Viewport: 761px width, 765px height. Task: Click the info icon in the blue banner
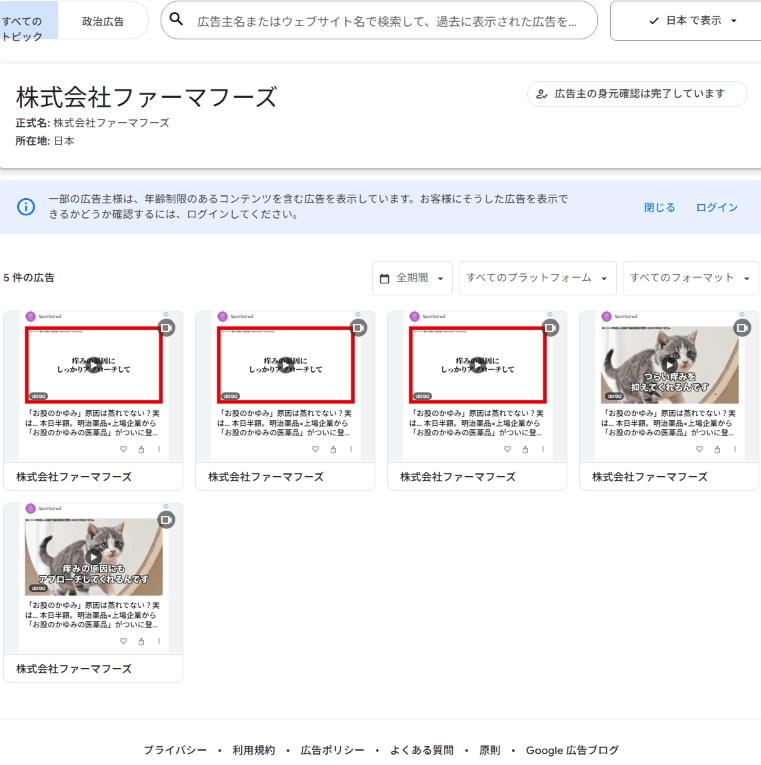tap(26, 207)
